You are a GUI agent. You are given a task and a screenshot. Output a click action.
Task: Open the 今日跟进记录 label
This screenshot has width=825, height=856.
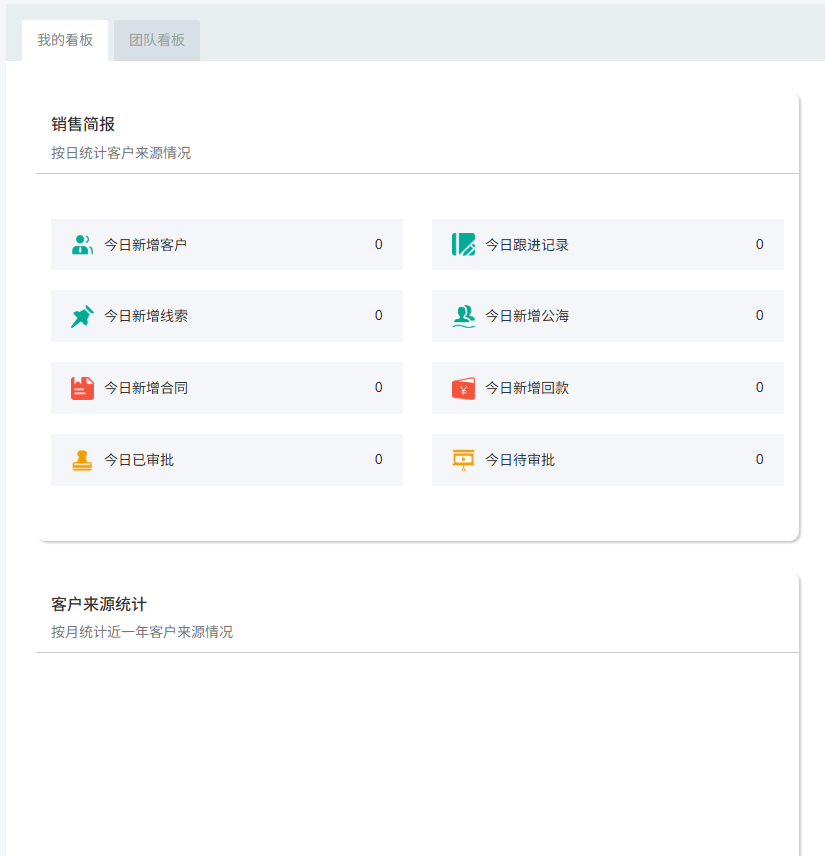click(x=527, y=245)
